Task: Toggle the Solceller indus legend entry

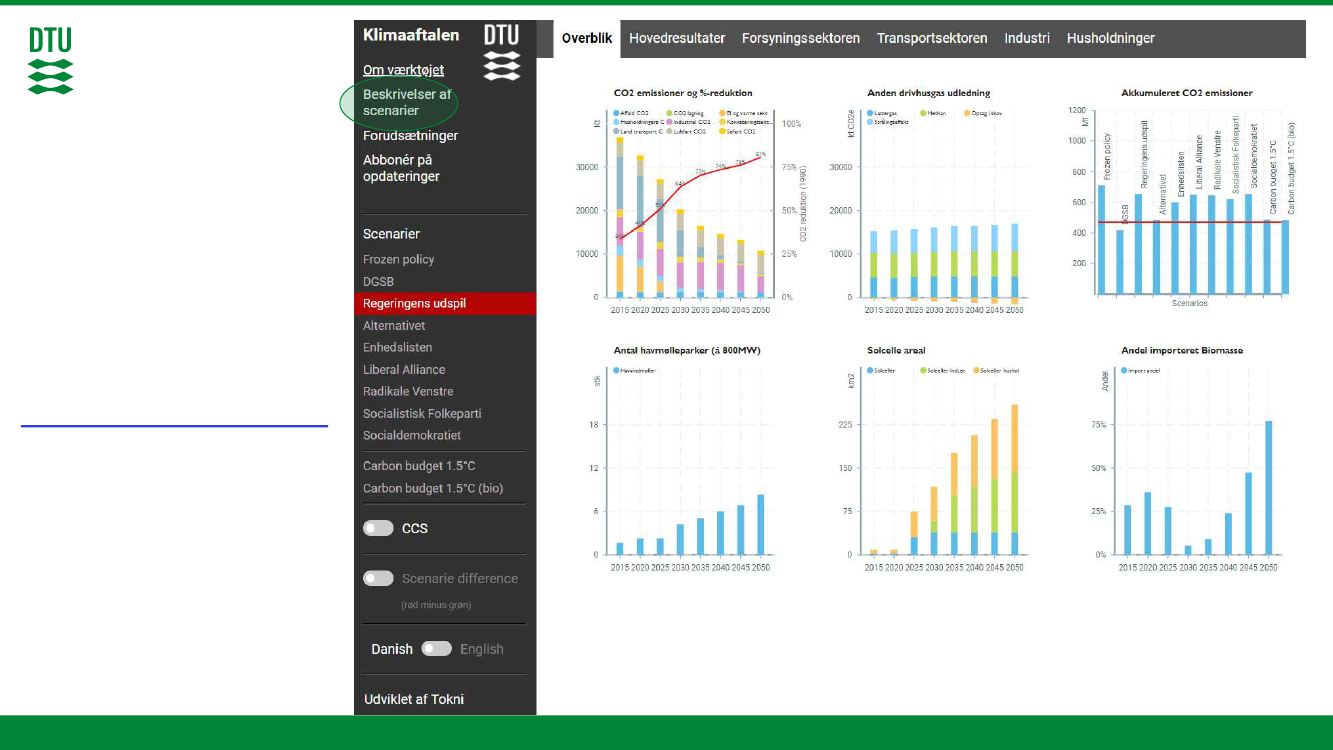Action: click(944, 371)
